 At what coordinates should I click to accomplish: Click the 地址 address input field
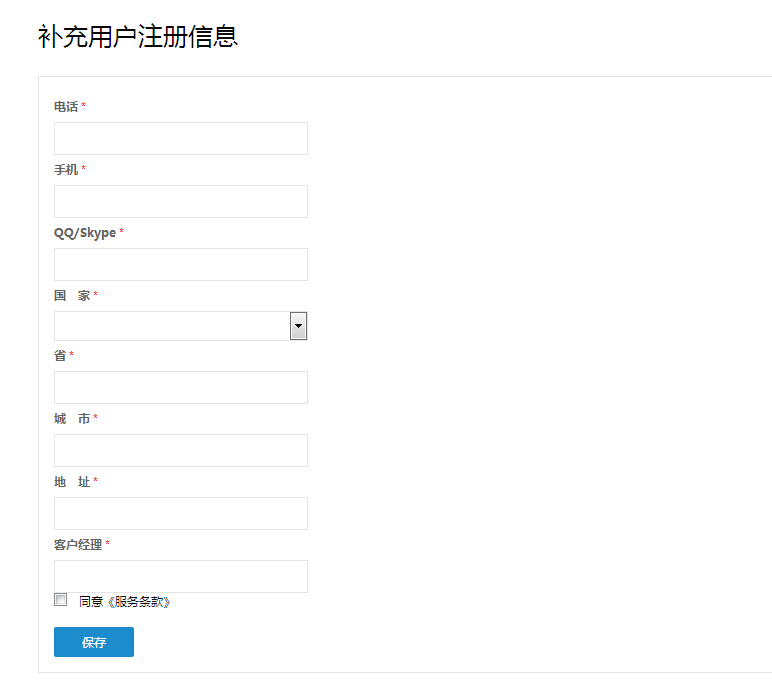pyautogui.click(x=180, y=513)
